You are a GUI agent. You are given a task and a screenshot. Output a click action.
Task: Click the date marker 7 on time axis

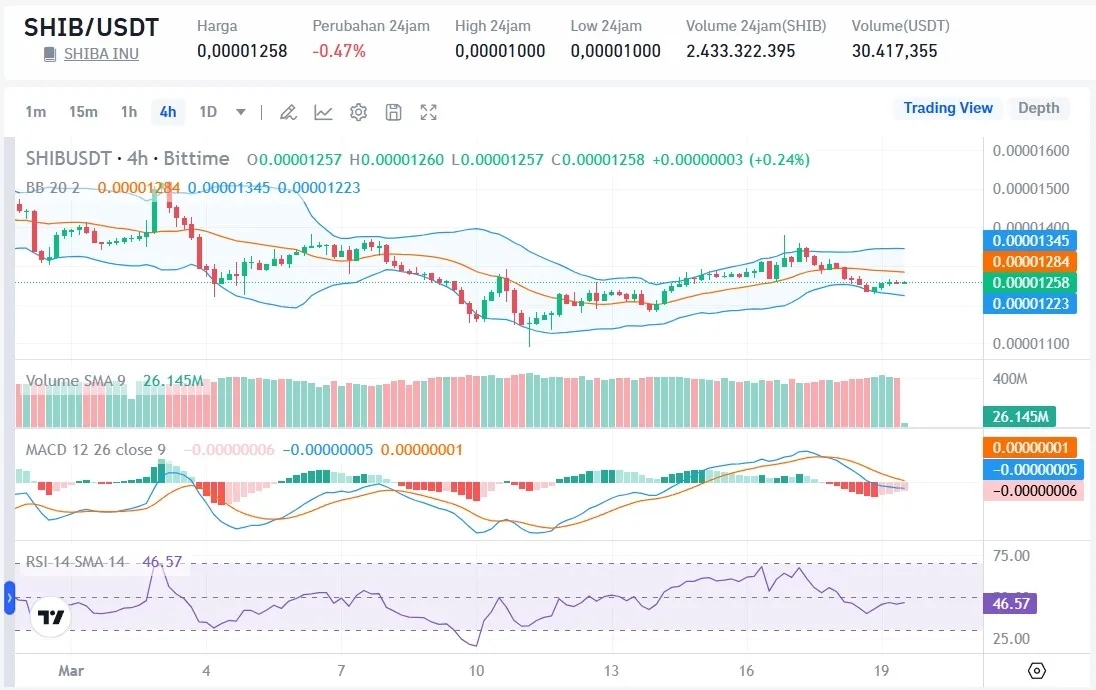click(x=341, y=671)
